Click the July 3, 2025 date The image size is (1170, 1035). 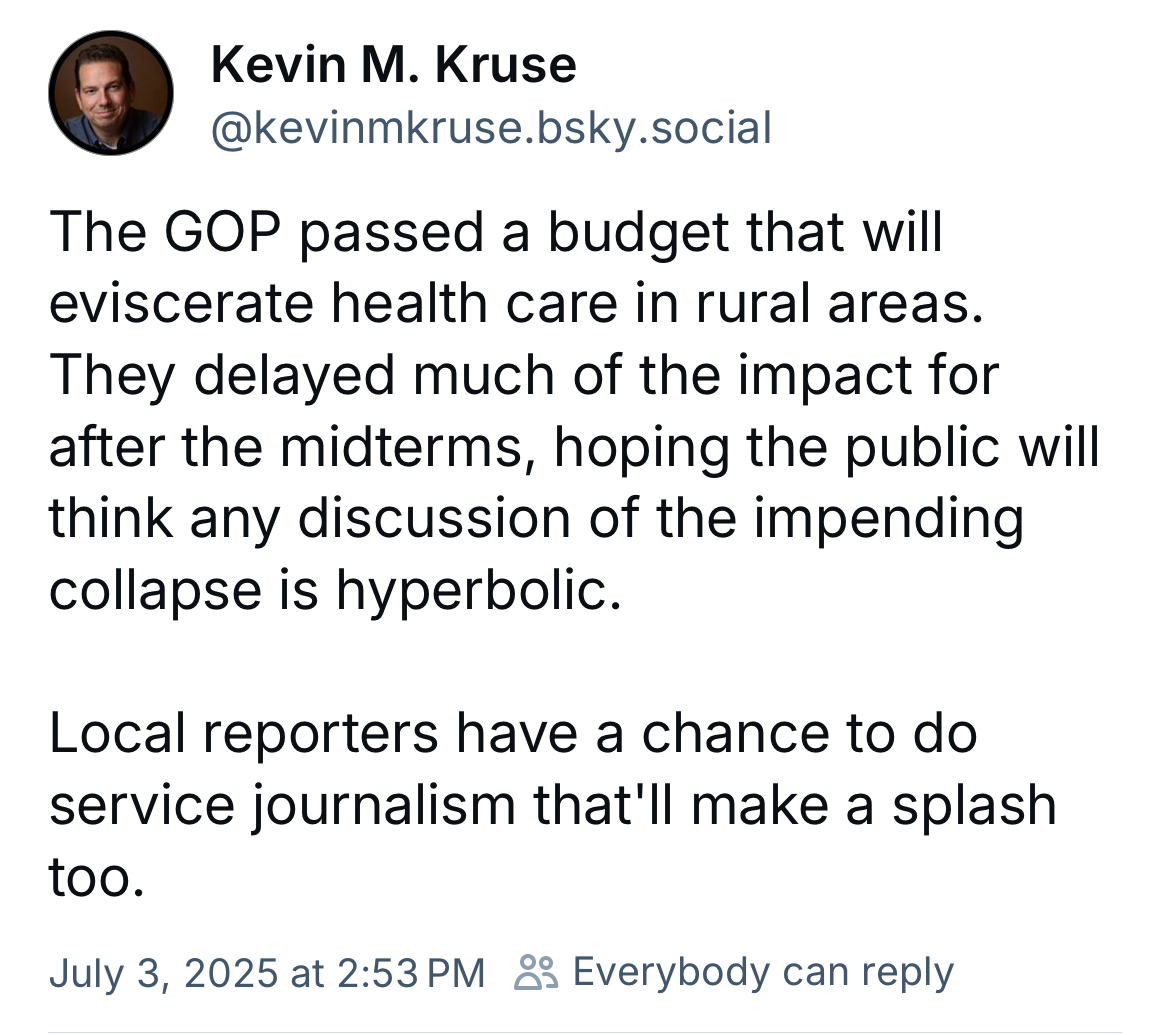(x=164, y=972)
